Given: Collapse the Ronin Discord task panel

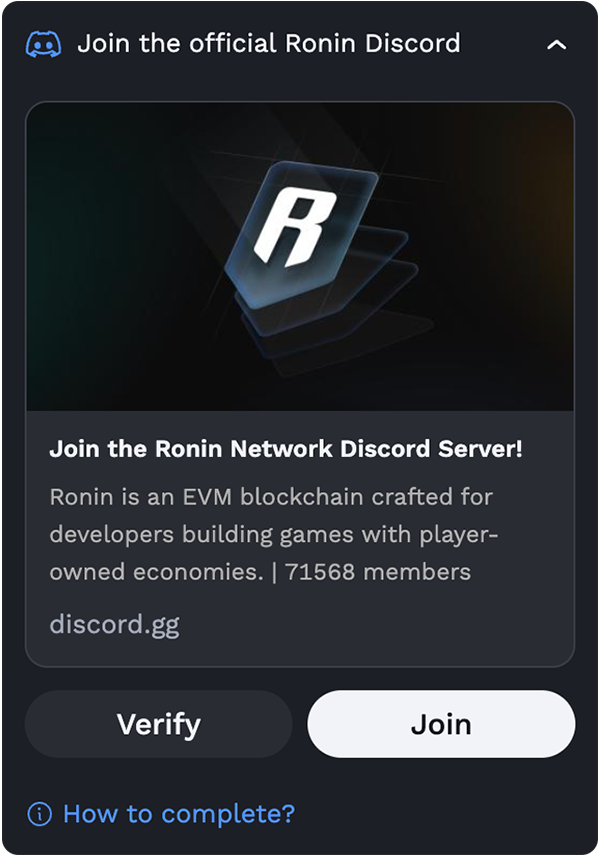Looking at the screenshot, I should pyautogui.click(x=556, y=45).
